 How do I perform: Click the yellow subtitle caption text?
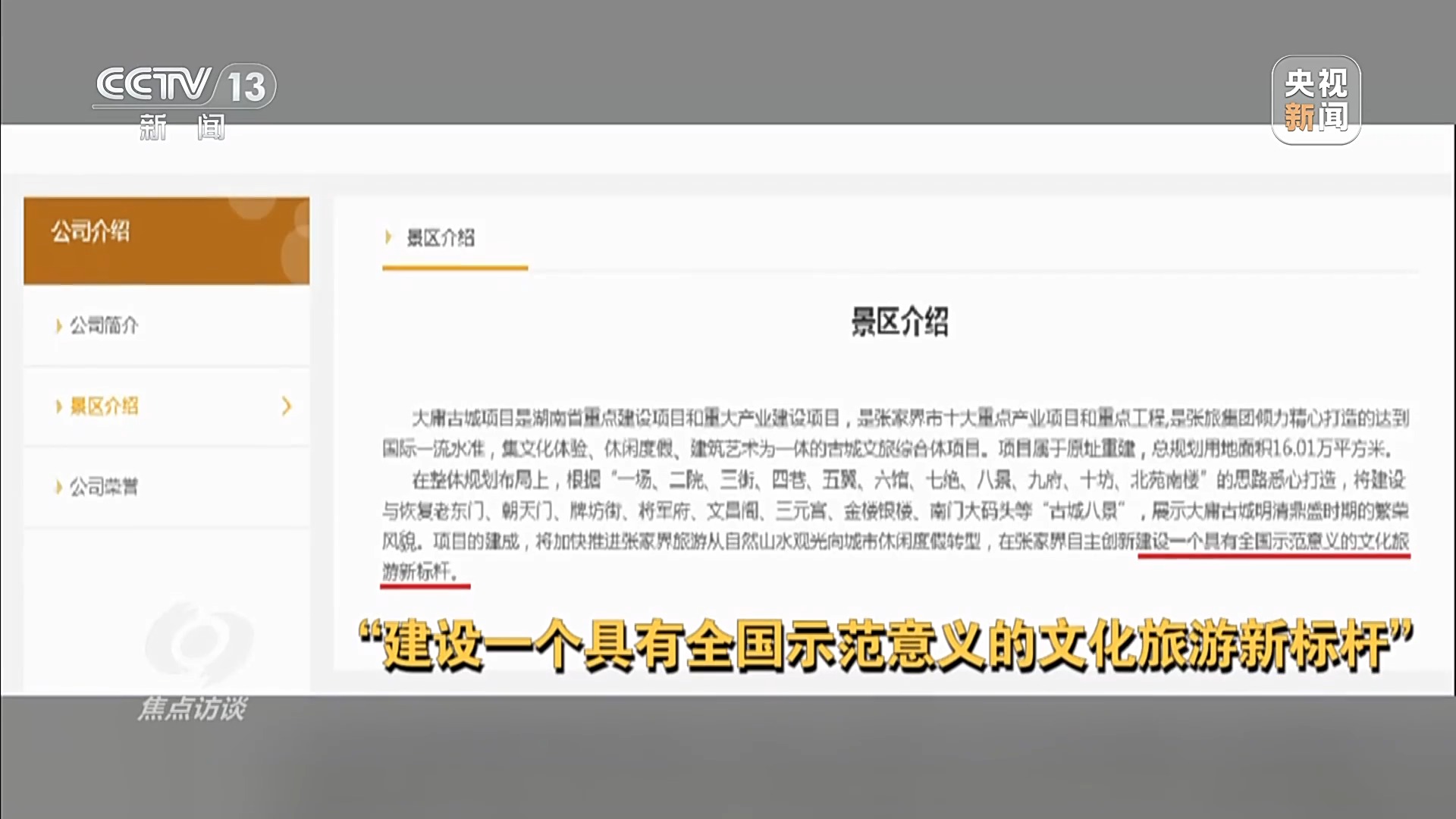[885, 645]
